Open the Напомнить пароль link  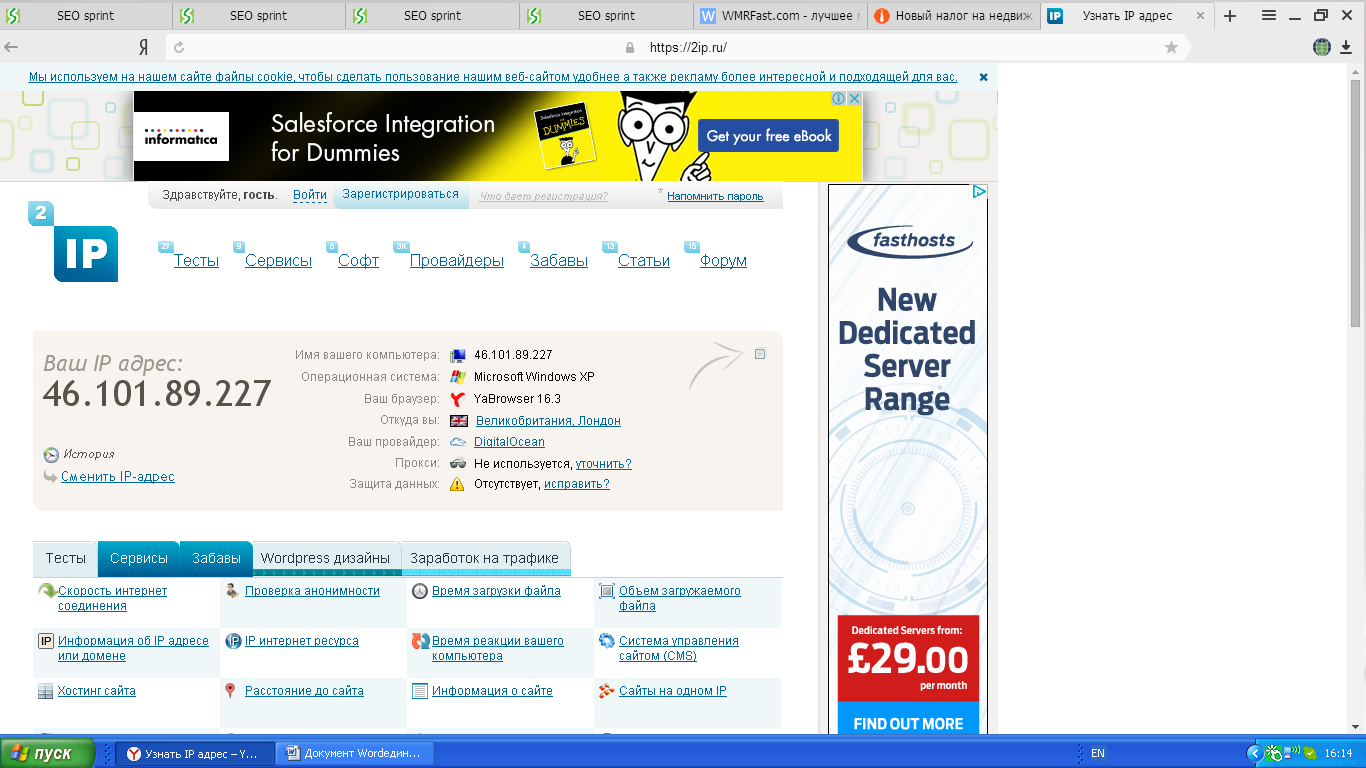click(x=715, y=197)
